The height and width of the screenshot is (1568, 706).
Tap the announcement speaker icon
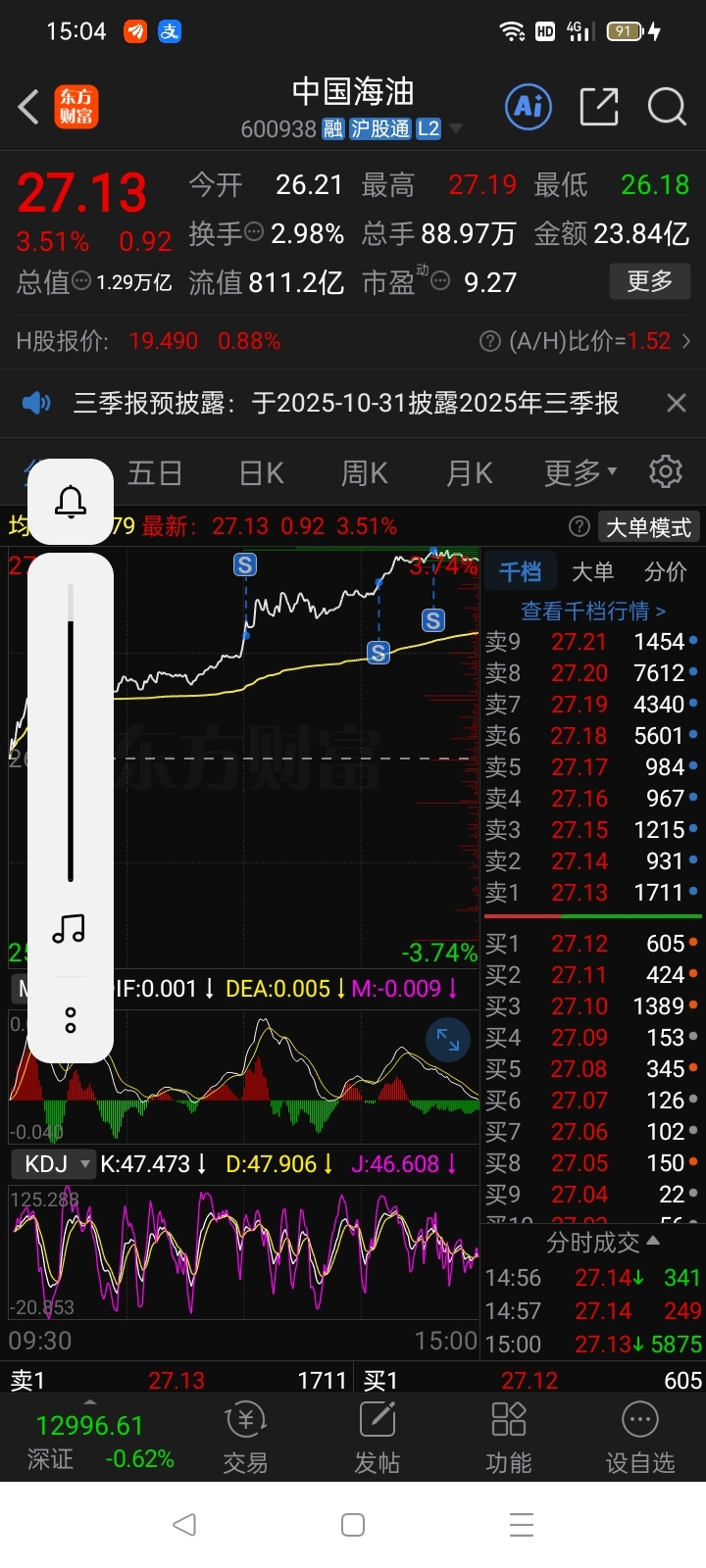(x=36, y=403)
